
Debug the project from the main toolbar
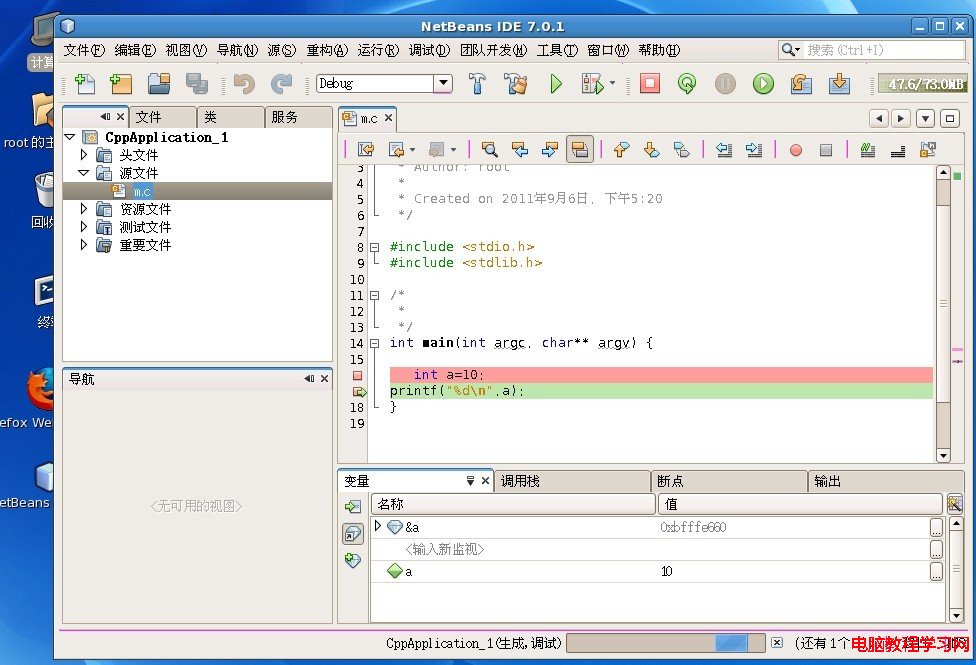click(x=592, y=83)
